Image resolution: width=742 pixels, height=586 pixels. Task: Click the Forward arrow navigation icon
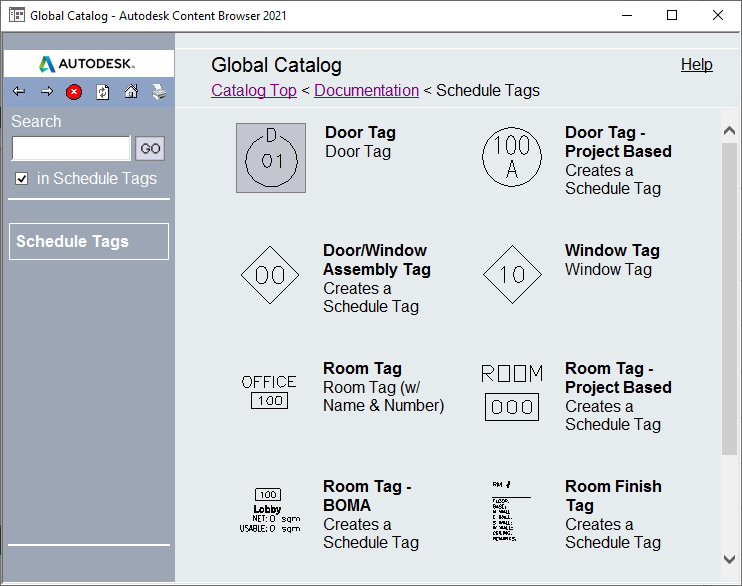pyautogui.click(x=46, y=92)
